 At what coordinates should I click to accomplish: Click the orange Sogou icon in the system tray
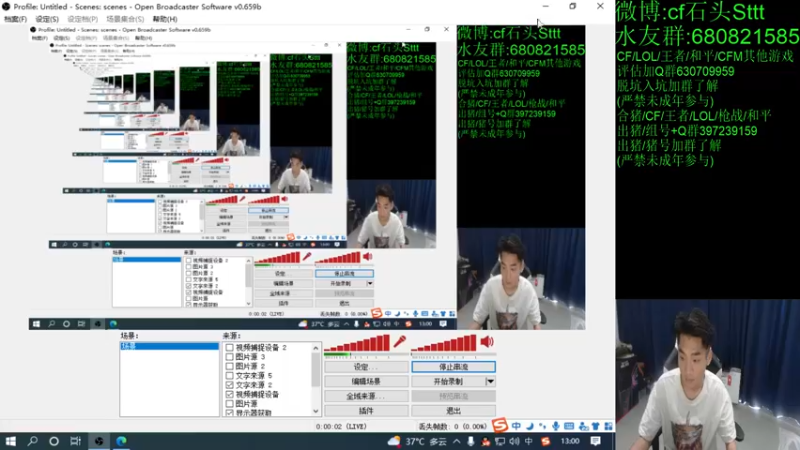click(545, 441)
